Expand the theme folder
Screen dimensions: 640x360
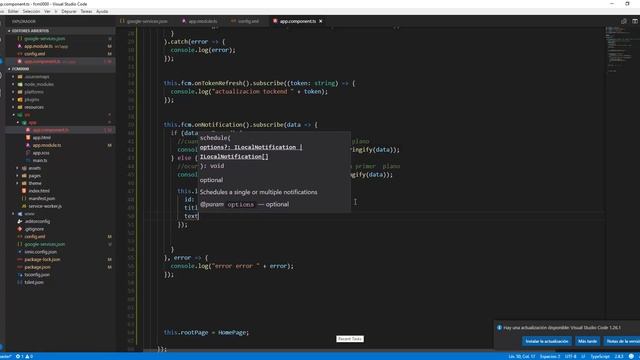35,183
